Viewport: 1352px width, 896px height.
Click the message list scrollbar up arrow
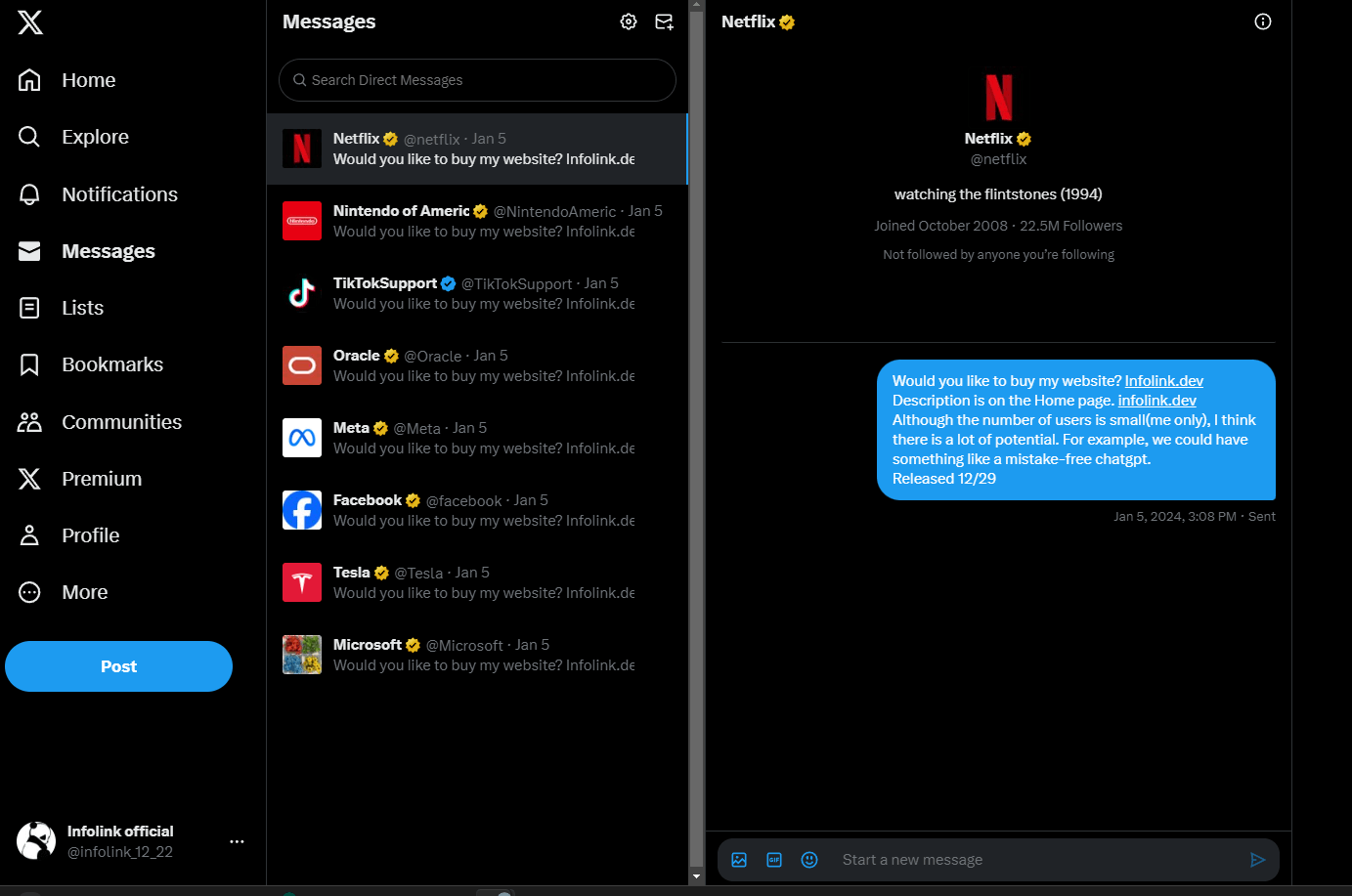coord(697,5)
